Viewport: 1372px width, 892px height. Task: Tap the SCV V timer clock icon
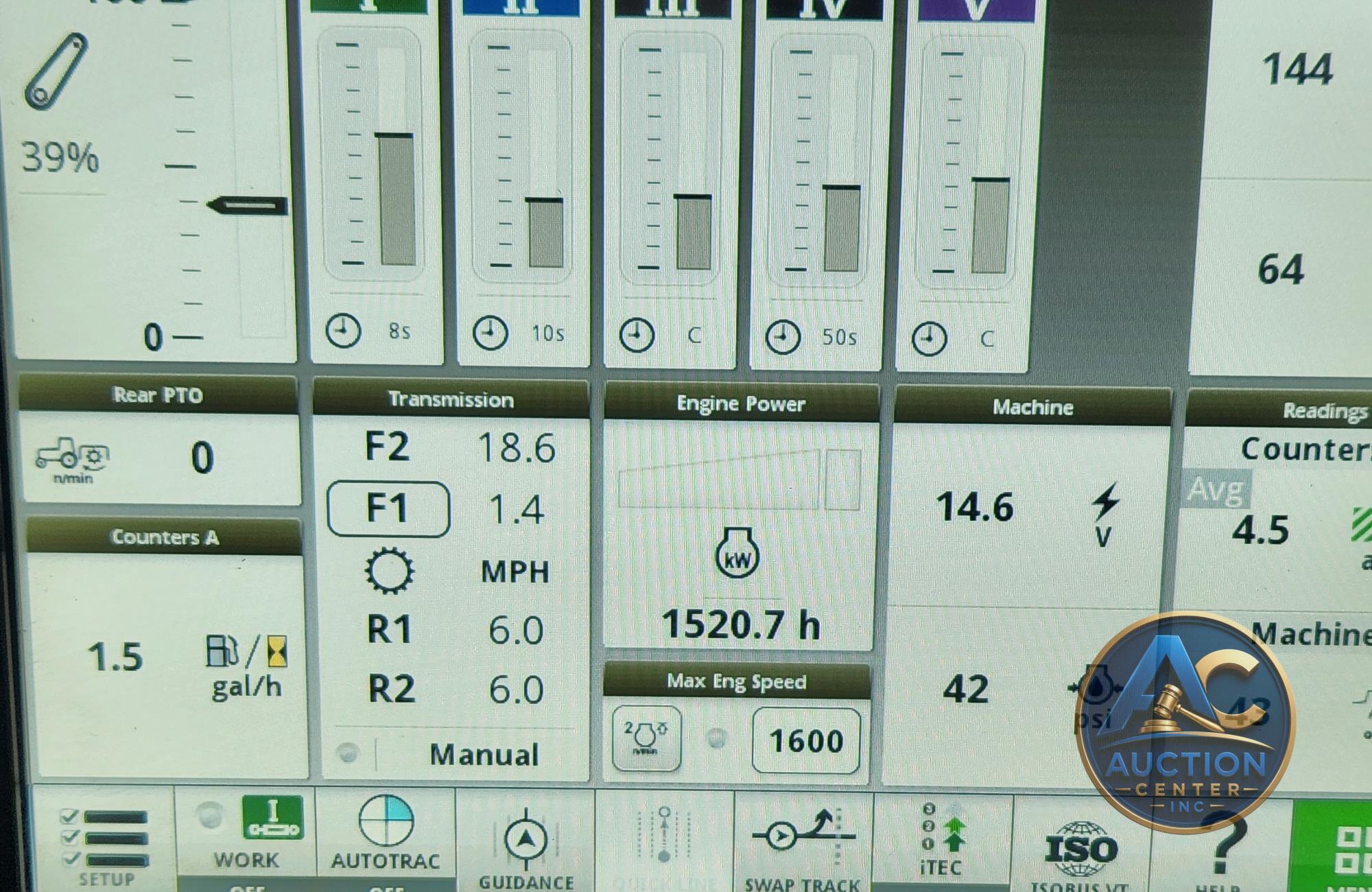pyautogui.click(x=930, y=338)
